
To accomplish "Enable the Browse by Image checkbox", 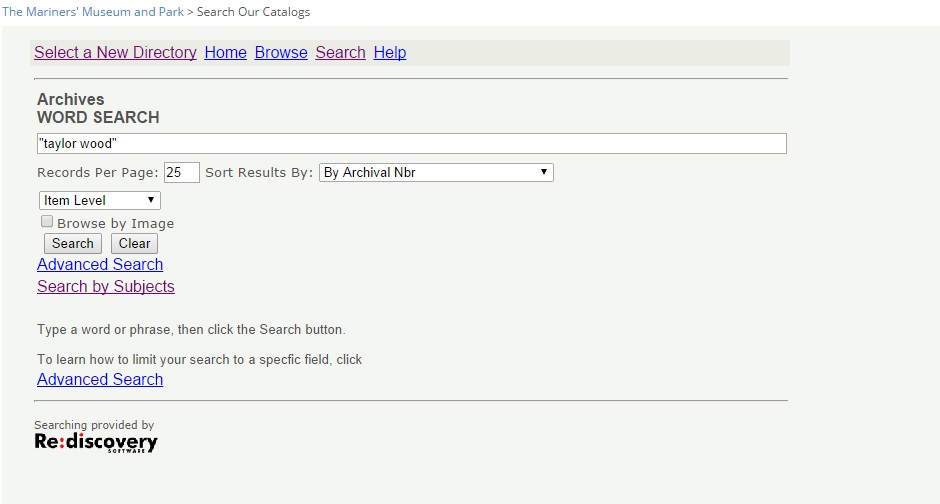I will point(47,222).
